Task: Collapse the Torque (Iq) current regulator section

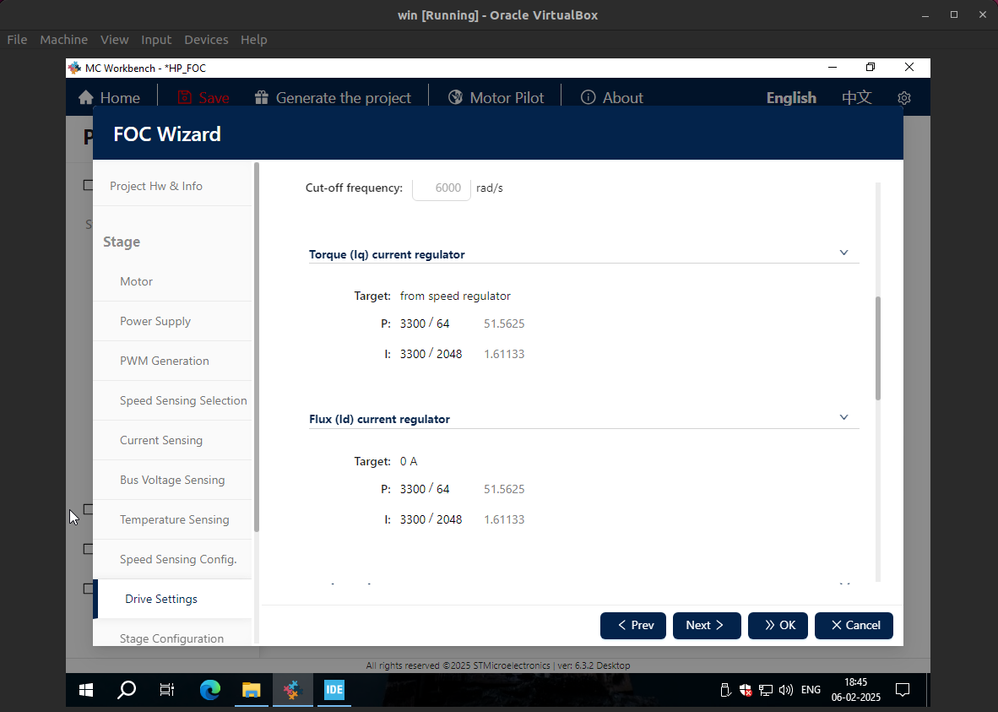Action: [x=844, y=253]
